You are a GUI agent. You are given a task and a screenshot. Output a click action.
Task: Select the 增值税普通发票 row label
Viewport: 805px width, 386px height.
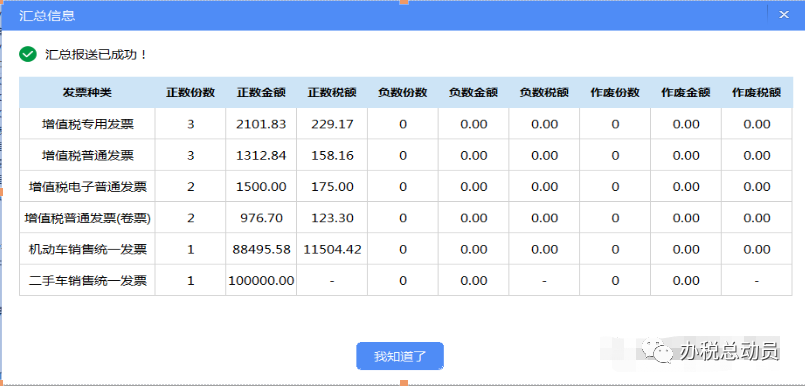pos(88,156)
